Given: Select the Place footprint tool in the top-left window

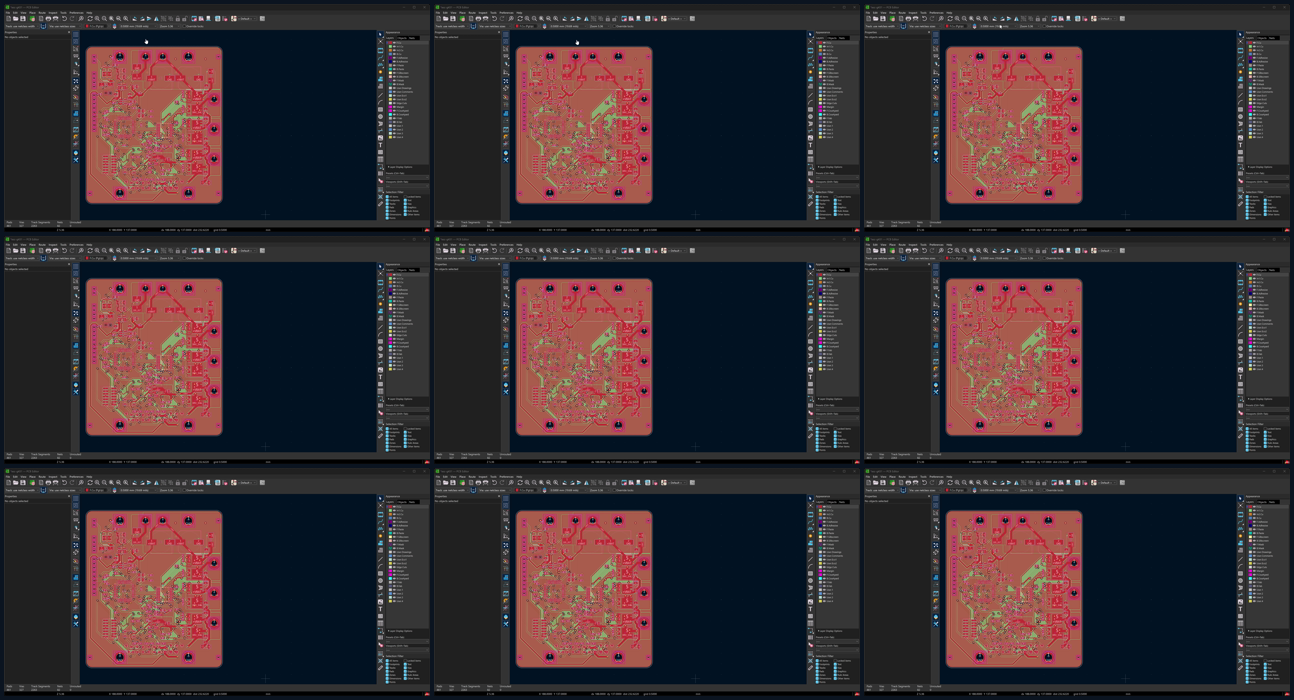Looking at the screenshot, I should click(x=380, y=50).
